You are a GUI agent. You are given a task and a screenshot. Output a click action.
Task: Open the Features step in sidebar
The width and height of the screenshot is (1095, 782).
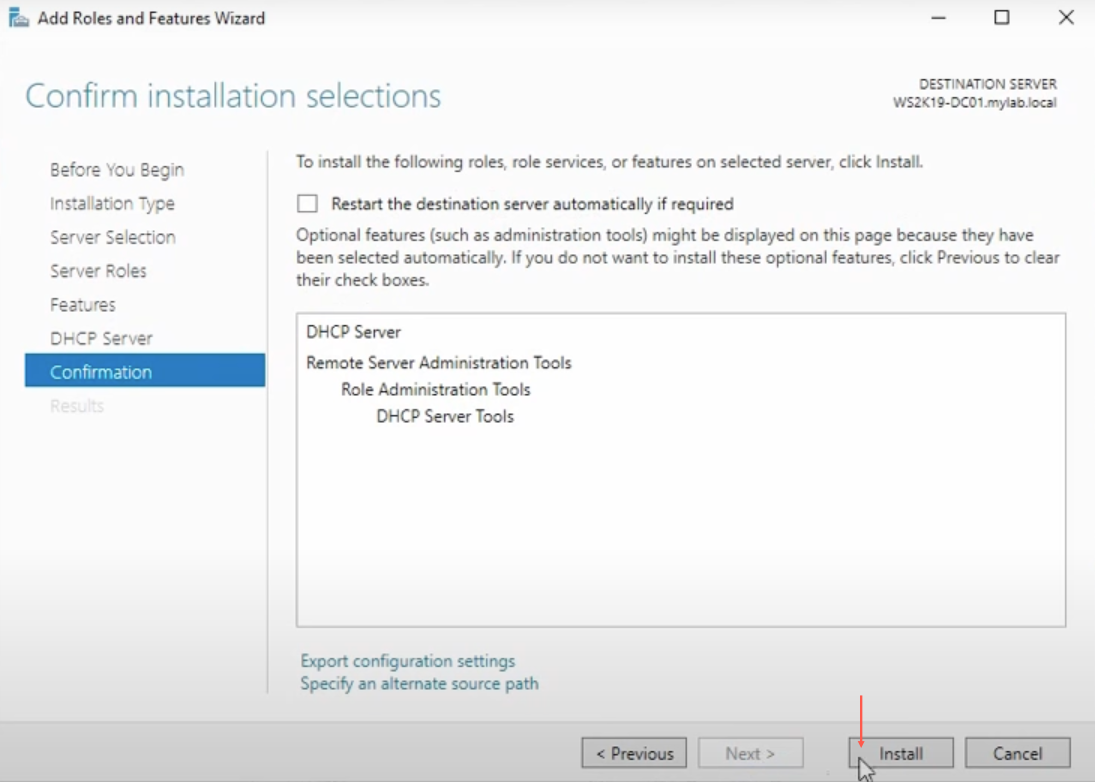83,305
